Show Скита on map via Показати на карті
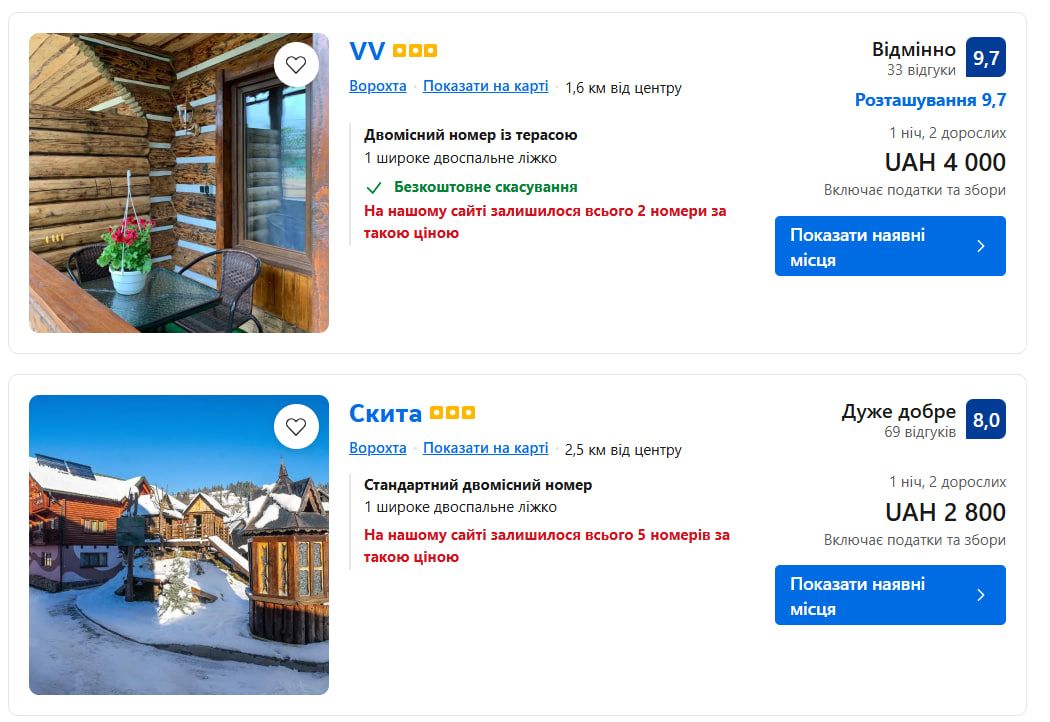Screen dimensions: 1050x722 click(485, 448)
